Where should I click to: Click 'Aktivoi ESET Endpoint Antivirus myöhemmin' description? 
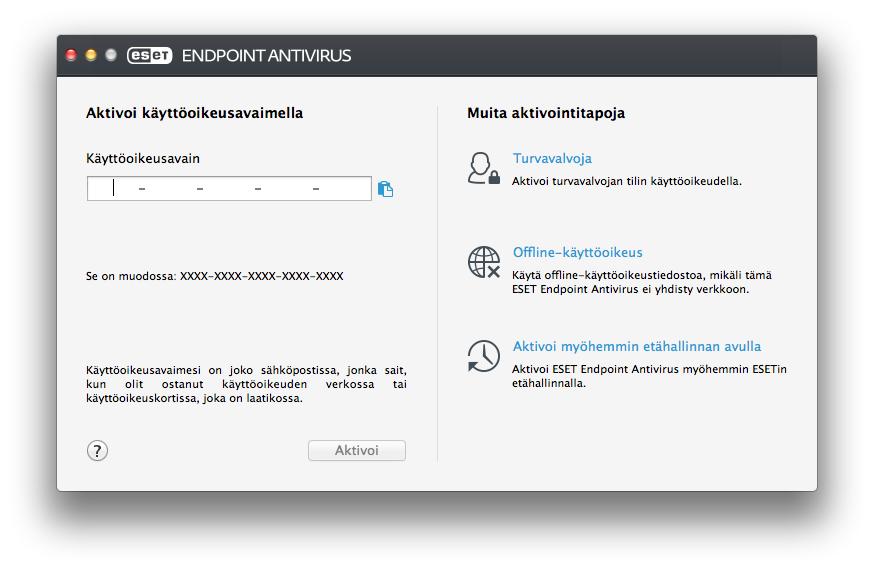[x=649, y=376]
